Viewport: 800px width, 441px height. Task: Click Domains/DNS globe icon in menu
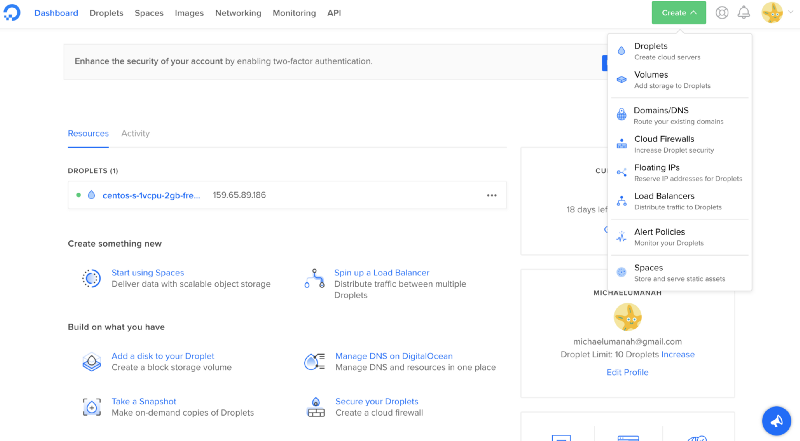pyautogui.click(x=621, y=114)
